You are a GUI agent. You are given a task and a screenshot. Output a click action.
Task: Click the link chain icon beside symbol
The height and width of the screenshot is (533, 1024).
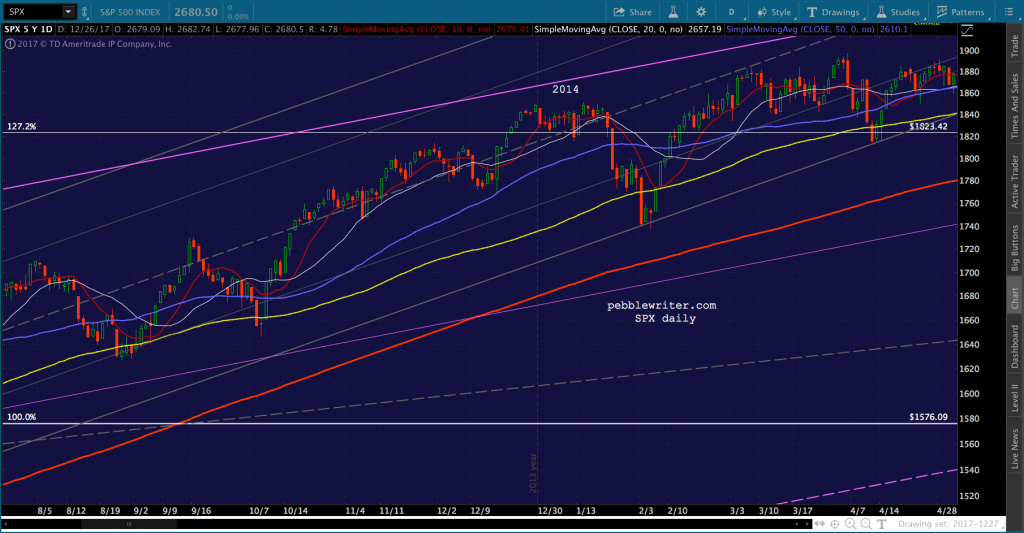[84, 12]
